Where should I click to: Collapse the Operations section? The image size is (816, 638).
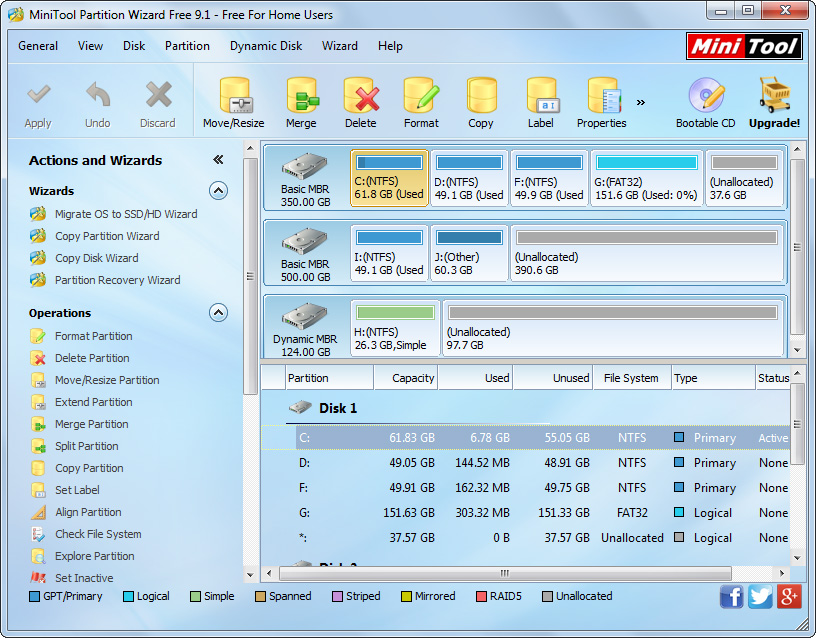218,313
